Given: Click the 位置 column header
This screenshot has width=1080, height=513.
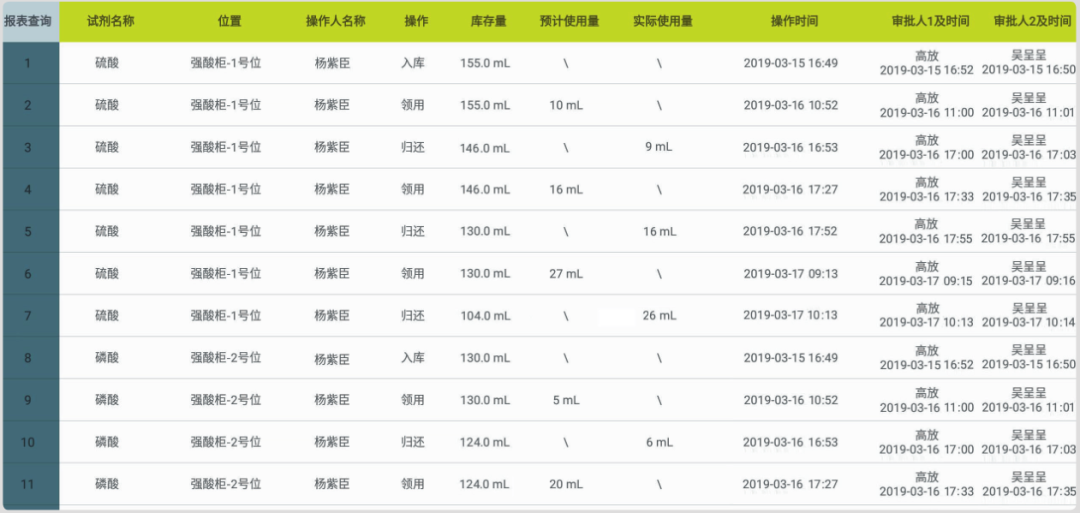Looking at the screenshot, I should (x=229, y=21).
